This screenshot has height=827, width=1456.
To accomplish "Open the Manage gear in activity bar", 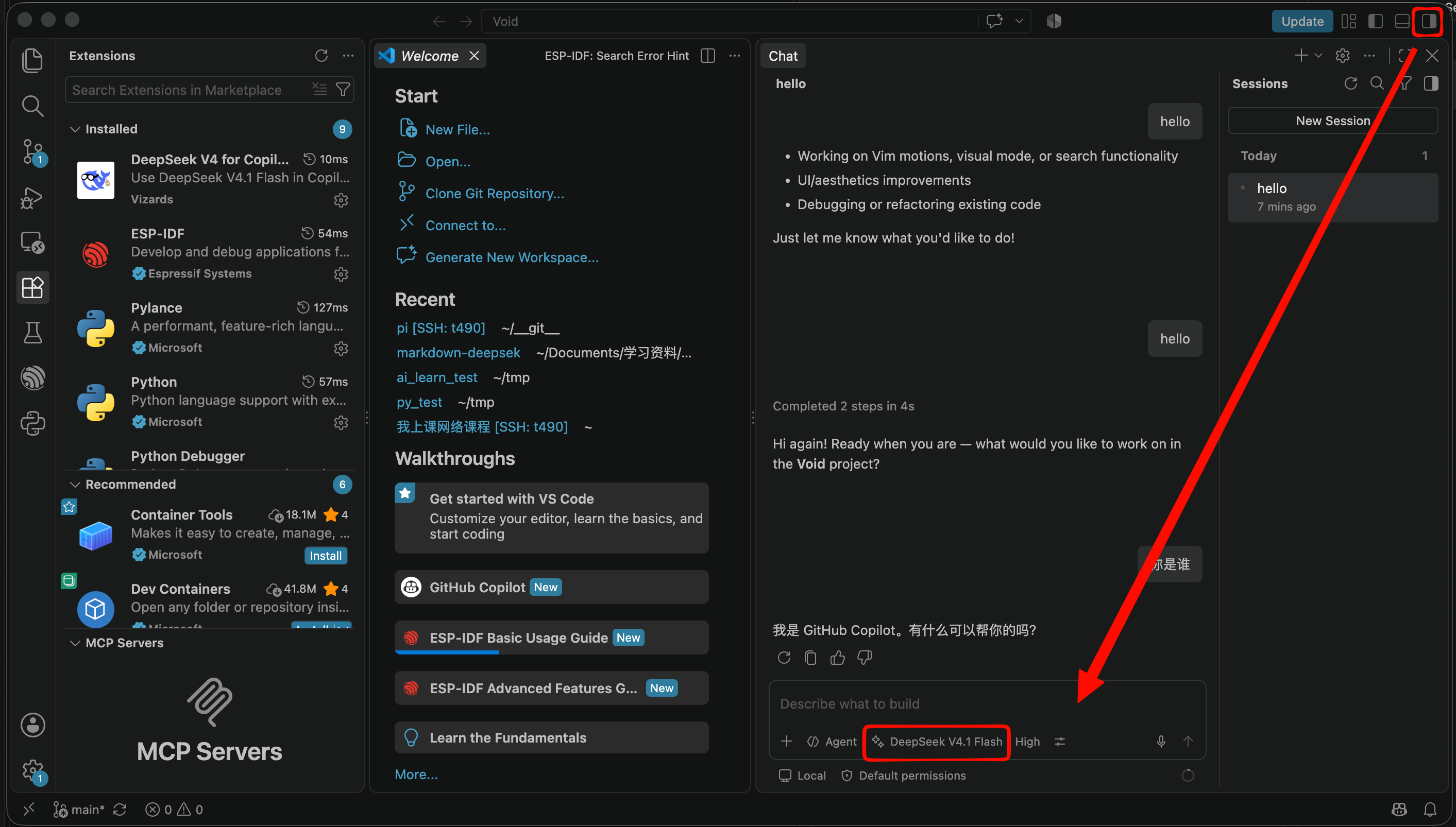I will click(x=32, y=771).
